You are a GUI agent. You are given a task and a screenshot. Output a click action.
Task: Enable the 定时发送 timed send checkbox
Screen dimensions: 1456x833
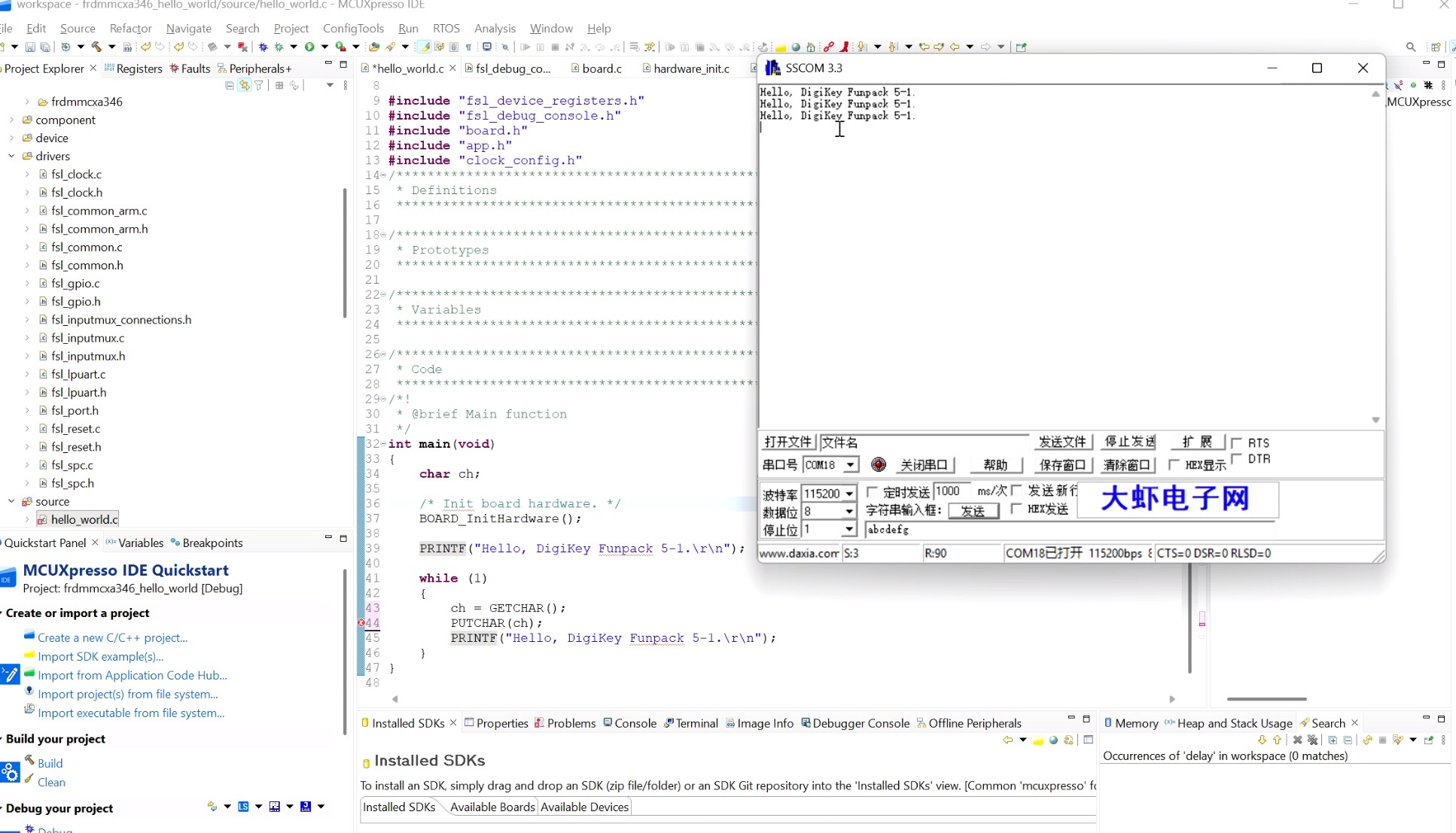coord(873,492)
